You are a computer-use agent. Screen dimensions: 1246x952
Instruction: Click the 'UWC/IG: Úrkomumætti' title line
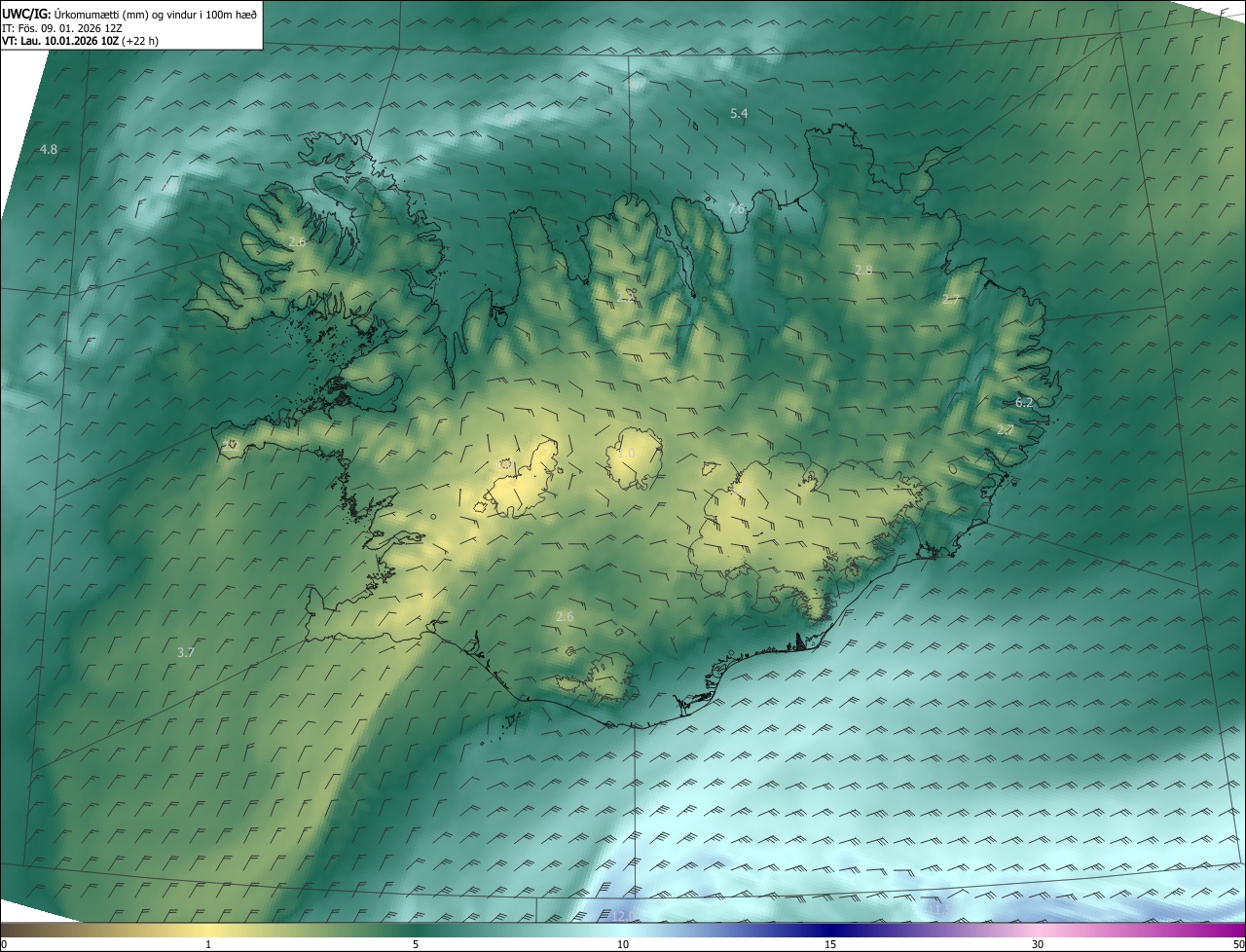(x=129, y=14)
